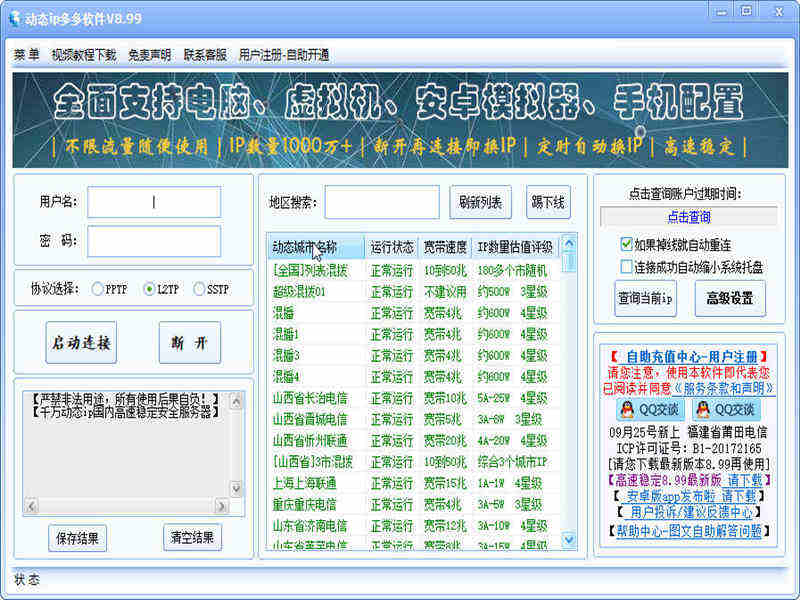This screenshot has height=600, width=800.
Task: Close the 动态ip多多软件 window
Action: point(778,11)
